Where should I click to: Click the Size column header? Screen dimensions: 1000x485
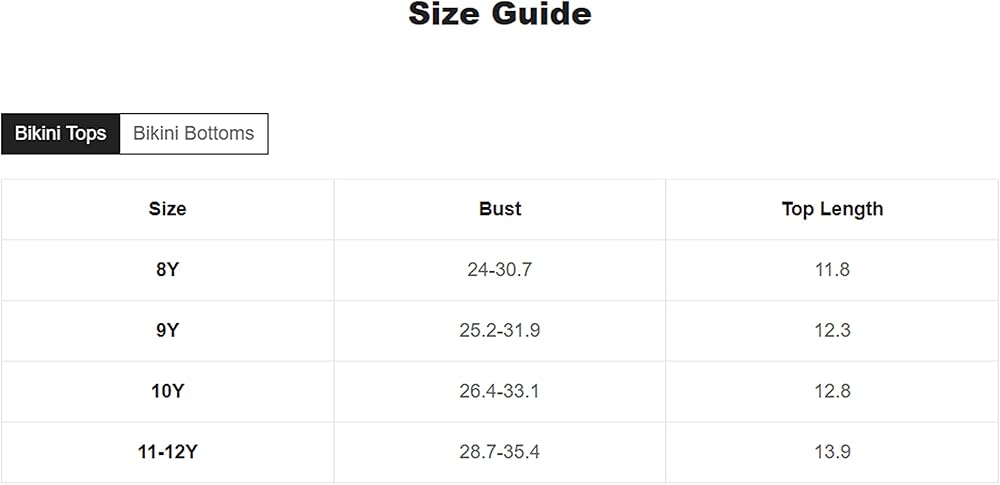click(x=167, y=209)
